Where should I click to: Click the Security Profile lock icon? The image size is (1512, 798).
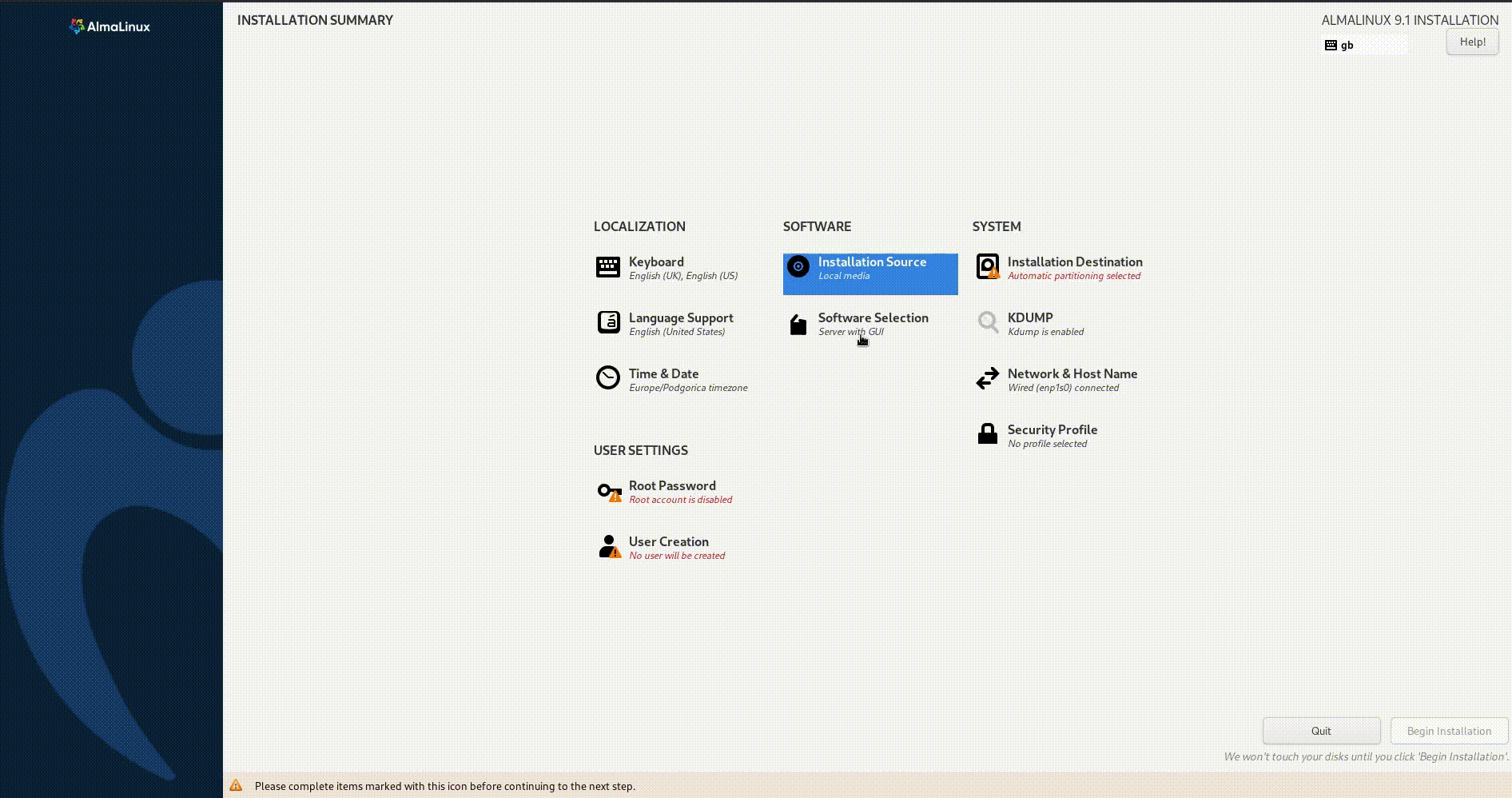[x=988, y=434]
